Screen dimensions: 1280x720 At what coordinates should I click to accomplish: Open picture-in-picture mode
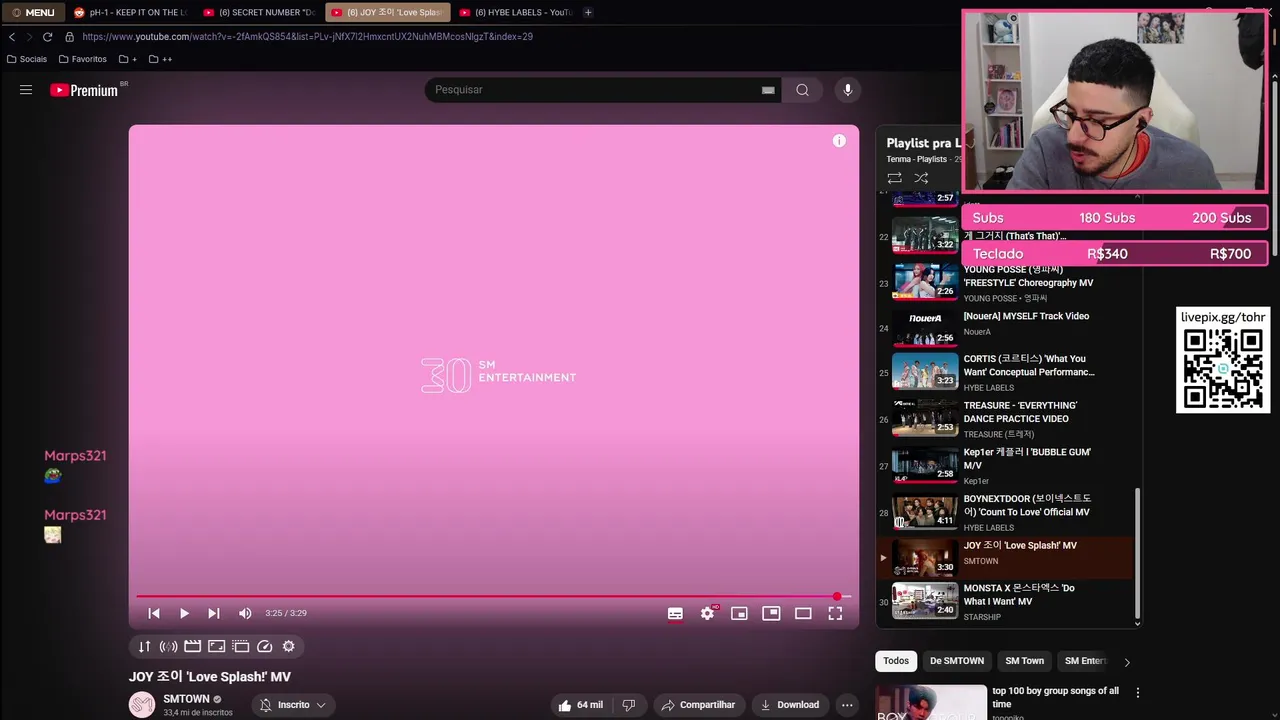tap(771, 613)
